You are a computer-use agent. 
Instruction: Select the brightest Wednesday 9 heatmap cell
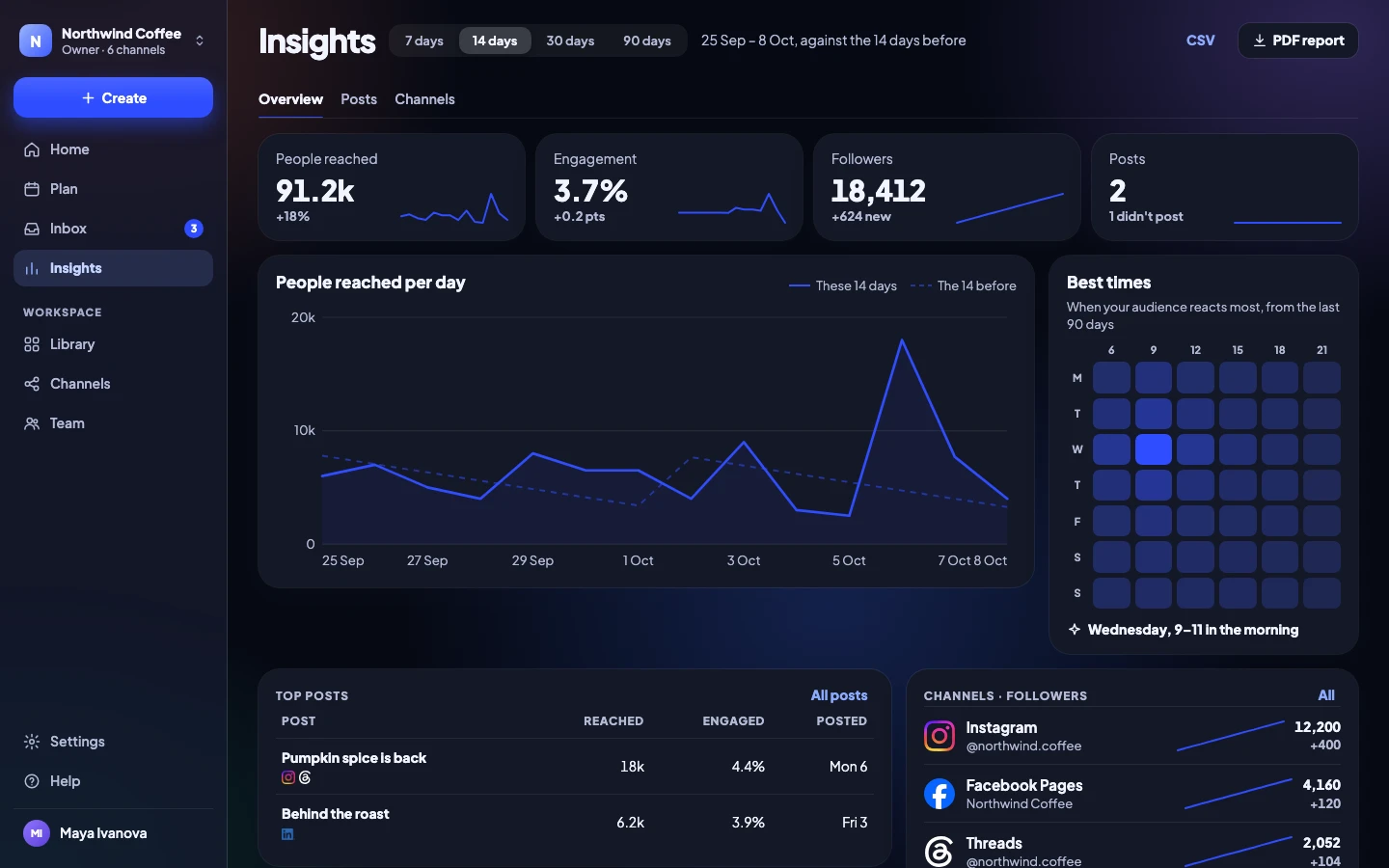[x=1154, y=449]
